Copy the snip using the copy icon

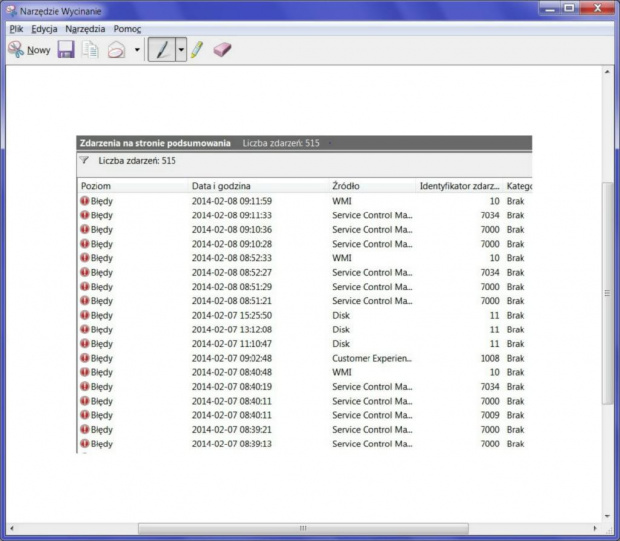(x=90, y=50)
